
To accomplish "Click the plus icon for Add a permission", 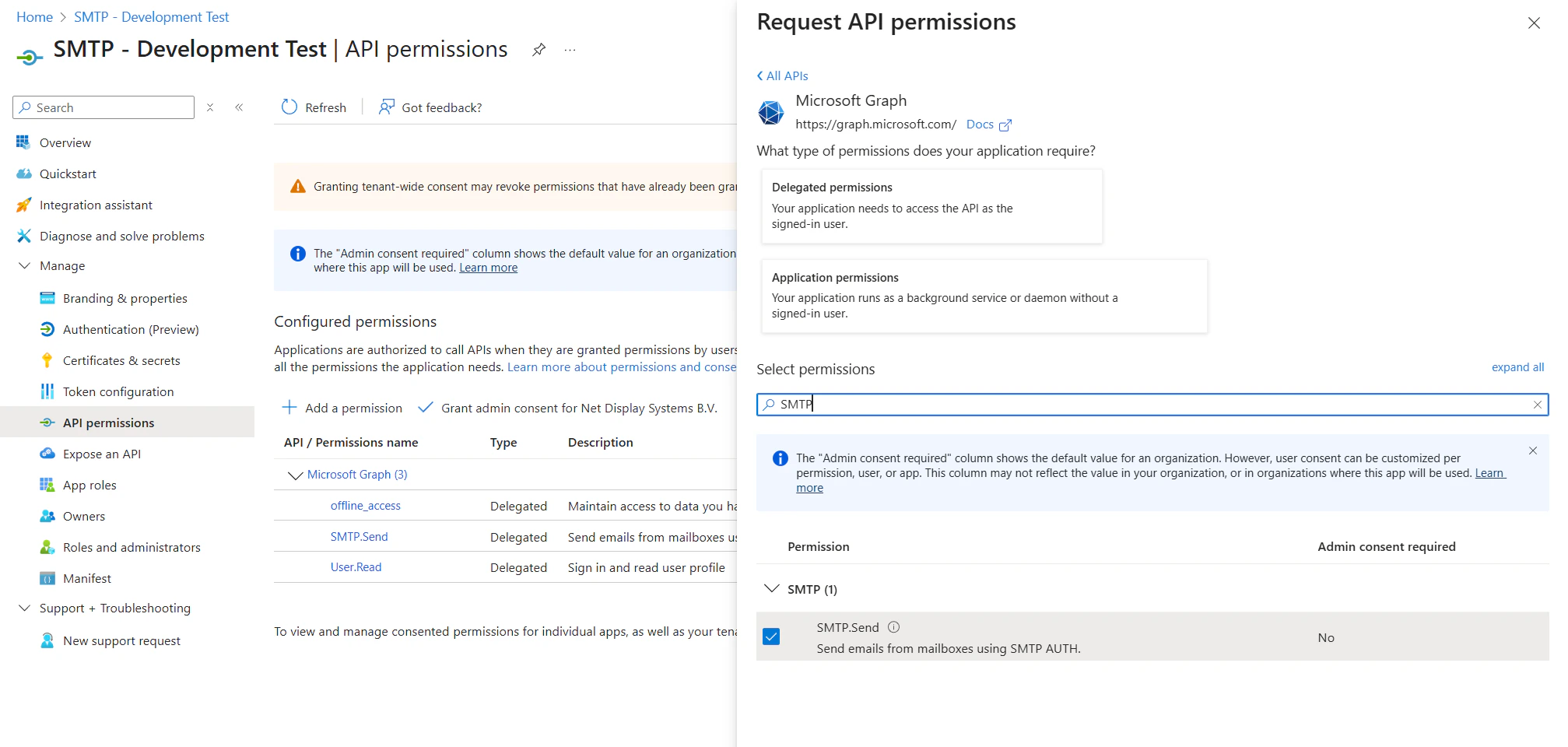I will point(289,407).
